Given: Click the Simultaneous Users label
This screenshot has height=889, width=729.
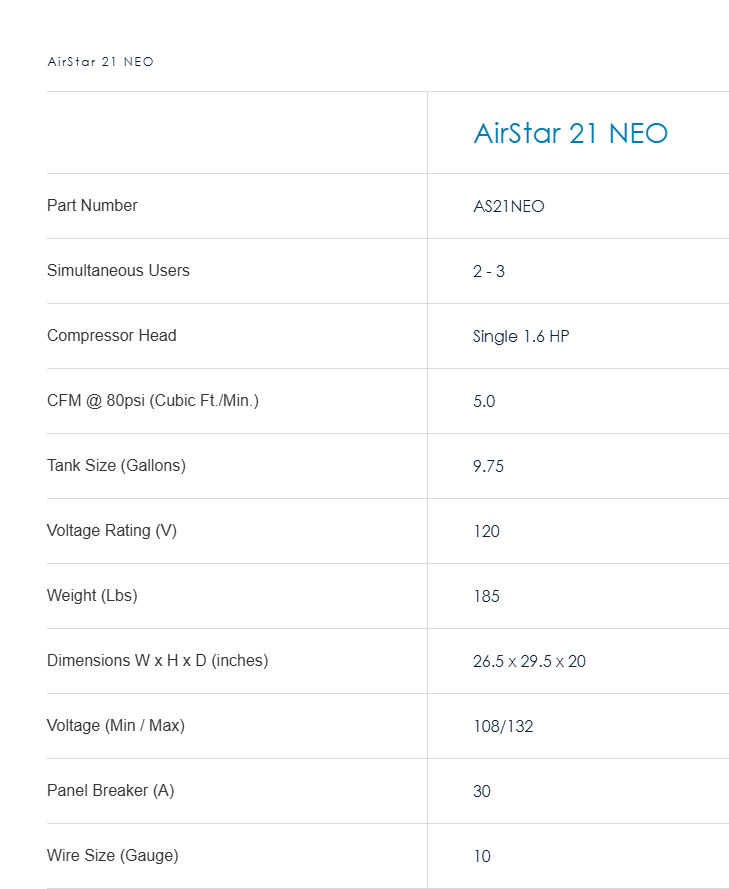Looking at the screenshot, I should click(x=118, y=270).
